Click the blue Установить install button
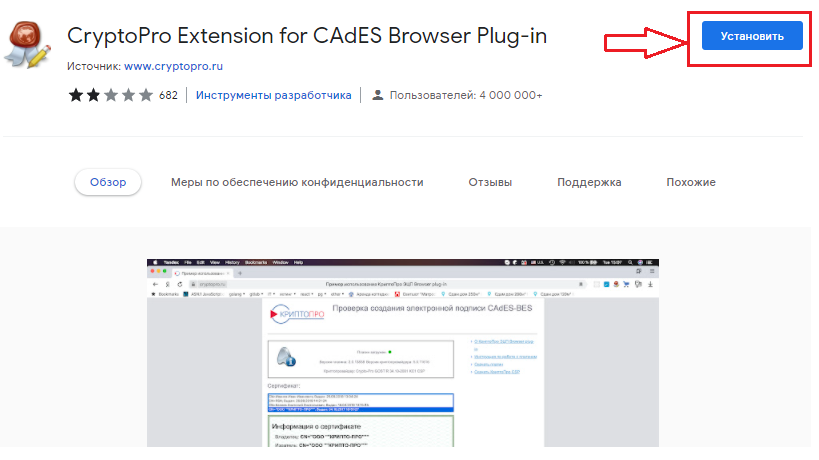 pyautogui.click(x=752, y=36)
